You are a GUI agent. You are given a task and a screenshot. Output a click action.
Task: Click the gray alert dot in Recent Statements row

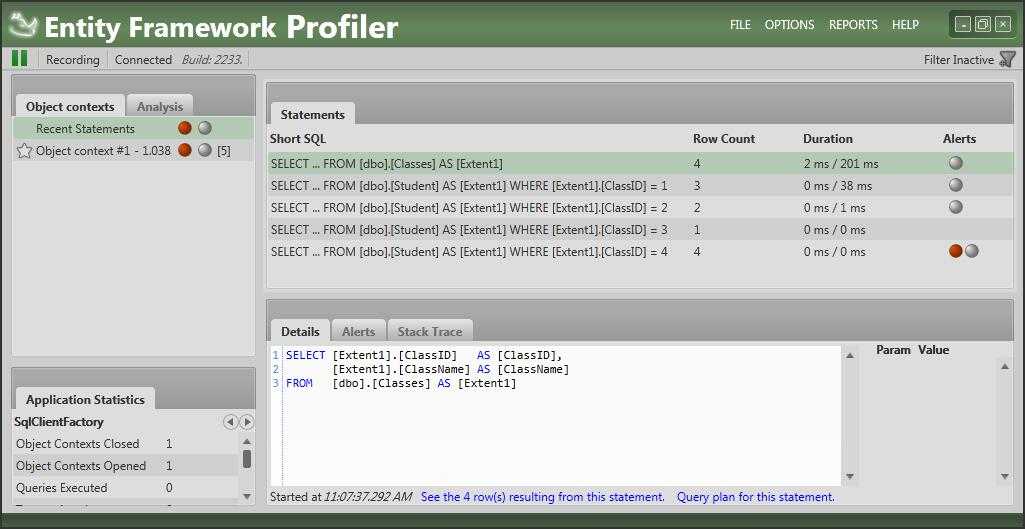click(205, 128)
